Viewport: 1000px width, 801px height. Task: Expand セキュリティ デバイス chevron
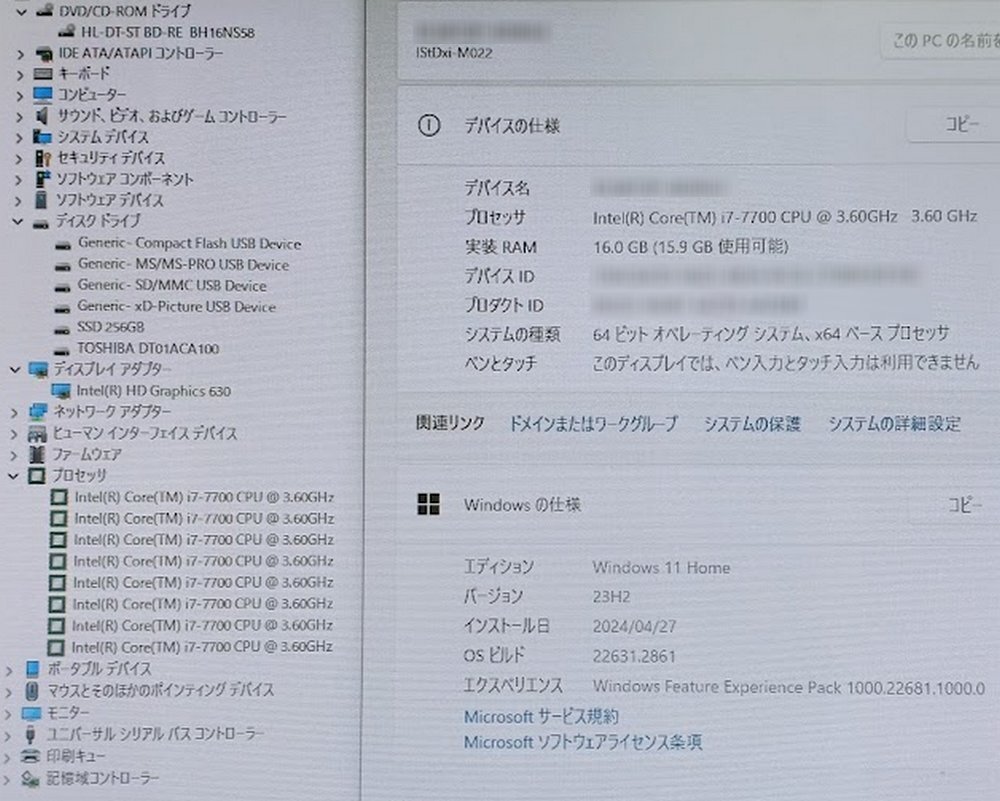(x=20, y=158)
